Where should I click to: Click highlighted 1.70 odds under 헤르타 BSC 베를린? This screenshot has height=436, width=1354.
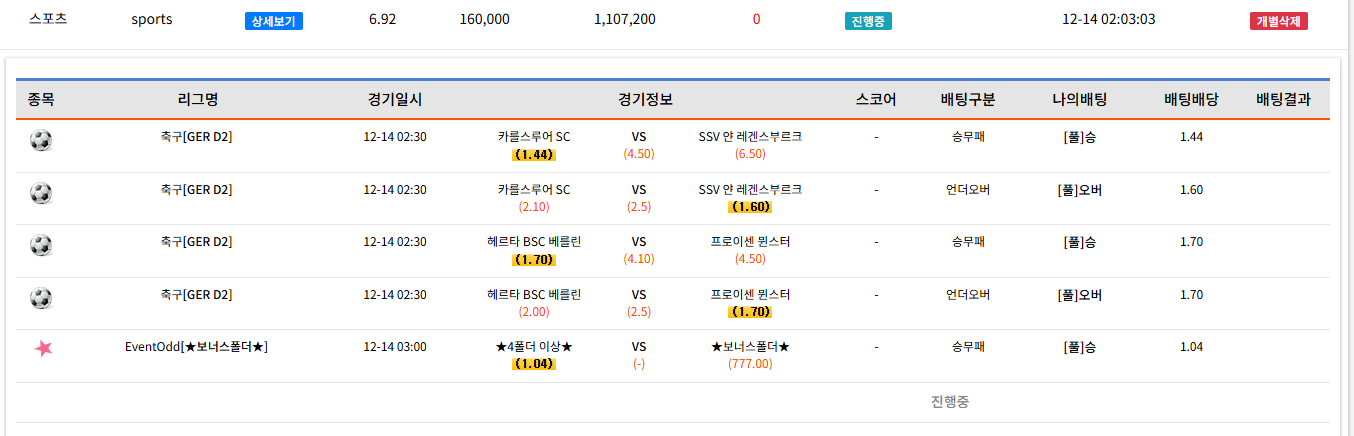click(x=533, y=260)
